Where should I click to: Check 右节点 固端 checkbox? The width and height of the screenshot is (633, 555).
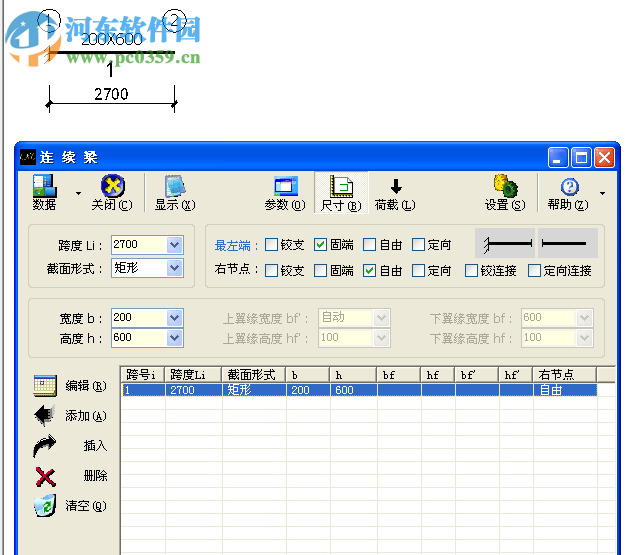pyautogui.click(x=320, y=270)
